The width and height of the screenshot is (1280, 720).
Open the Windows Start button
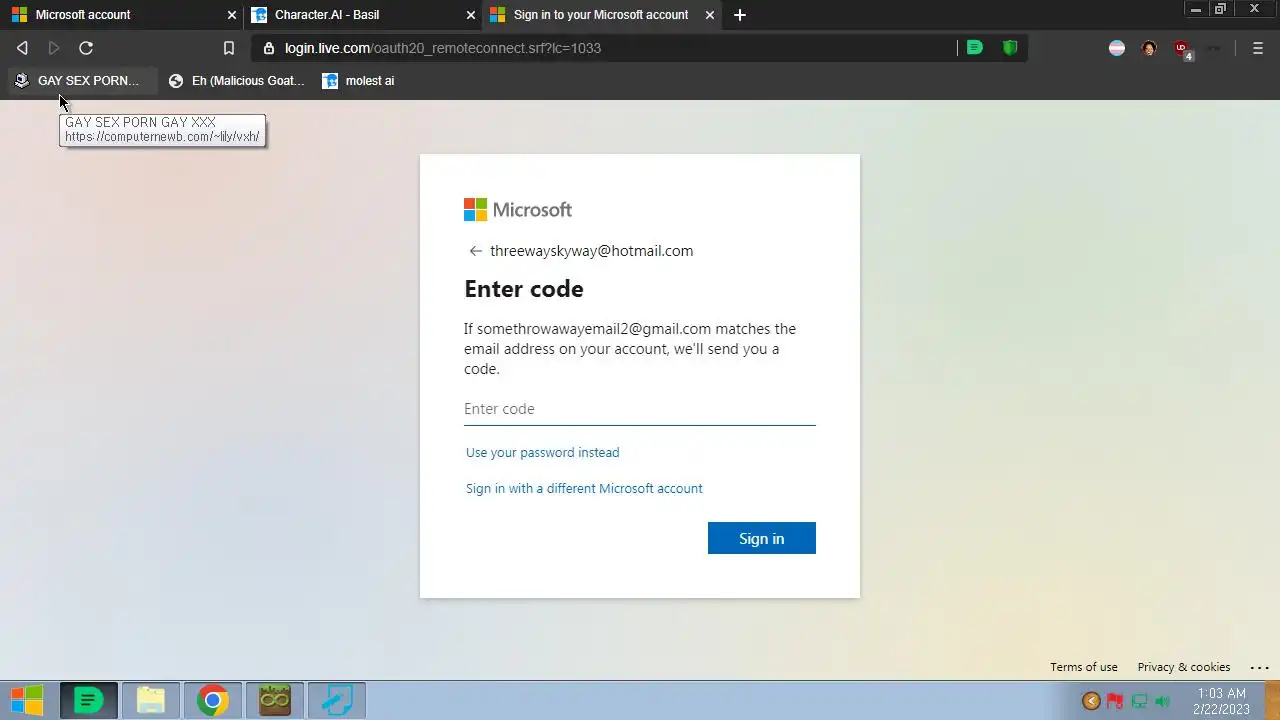coord(27,701)
